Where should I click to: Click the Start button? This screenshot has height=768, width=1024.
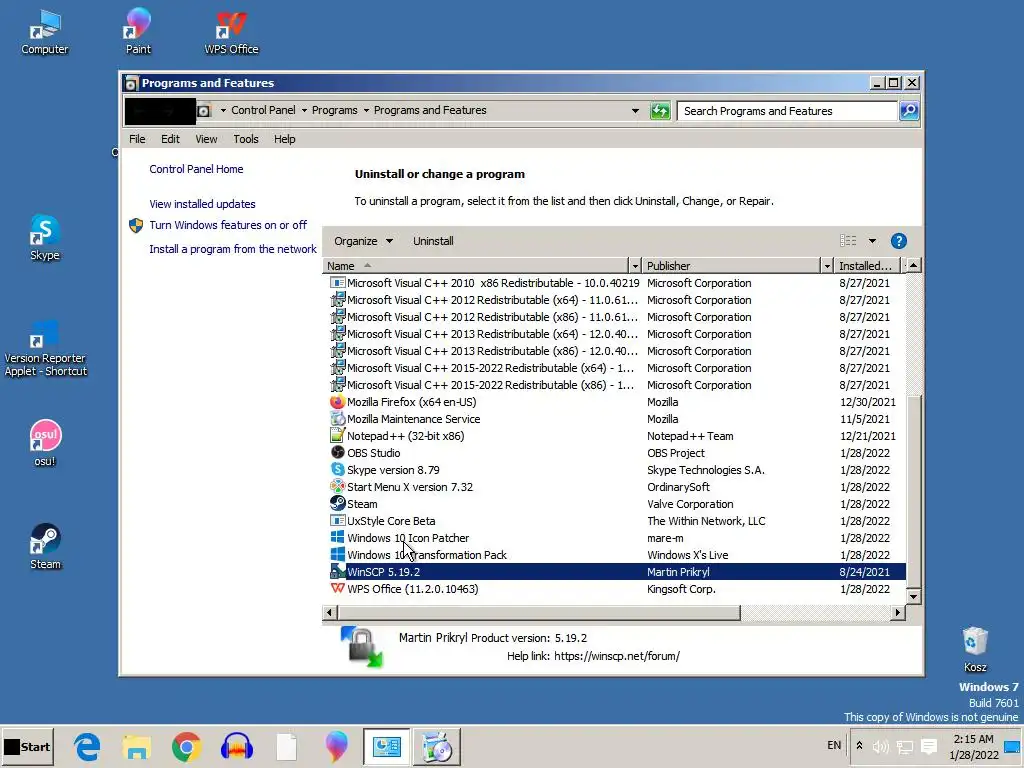27,746
